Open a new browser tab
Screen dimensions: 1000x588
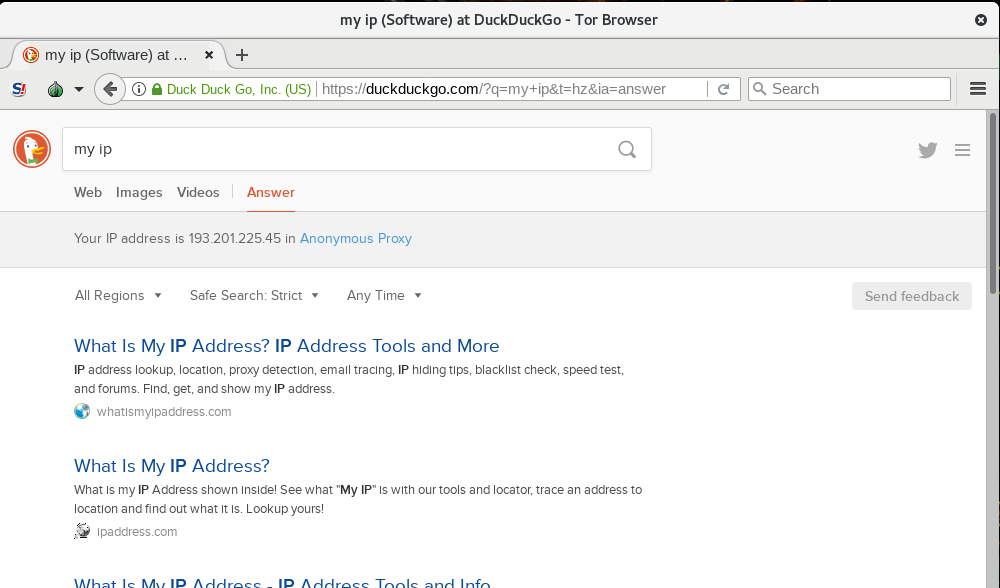point(242,55)
